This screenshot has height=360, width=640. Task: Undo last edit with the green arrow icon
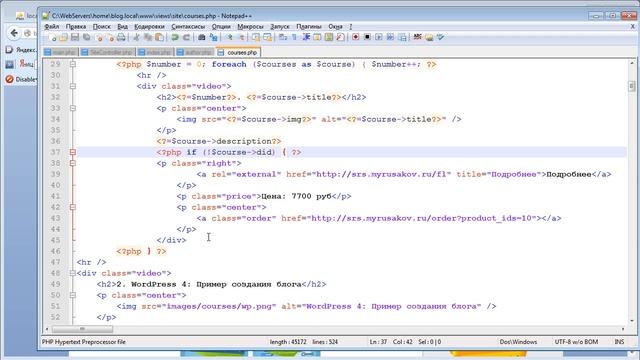(x=175, y=38)
